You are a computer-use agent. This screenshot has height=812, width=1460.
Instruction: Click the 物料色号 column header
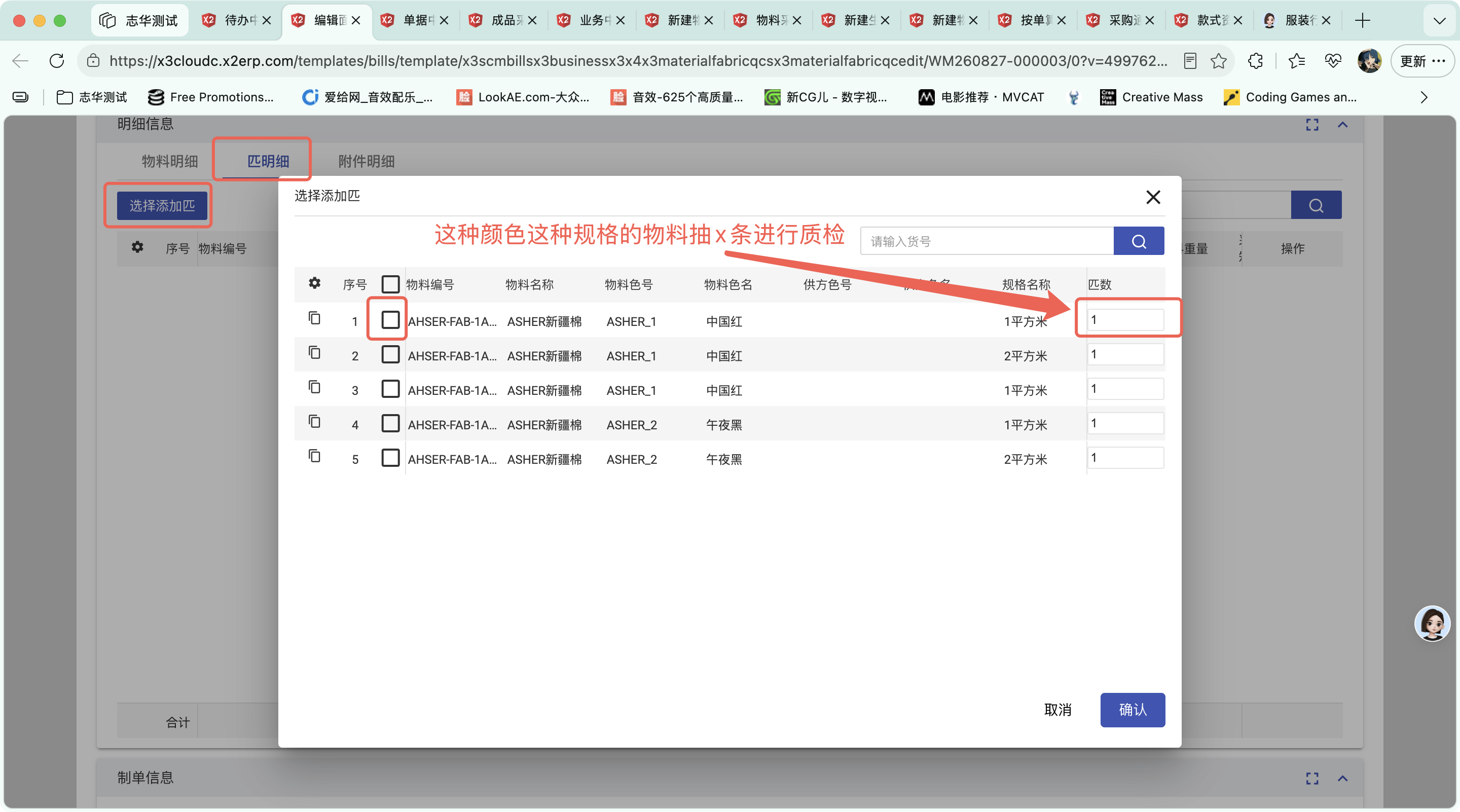click(x=629, y=284)
